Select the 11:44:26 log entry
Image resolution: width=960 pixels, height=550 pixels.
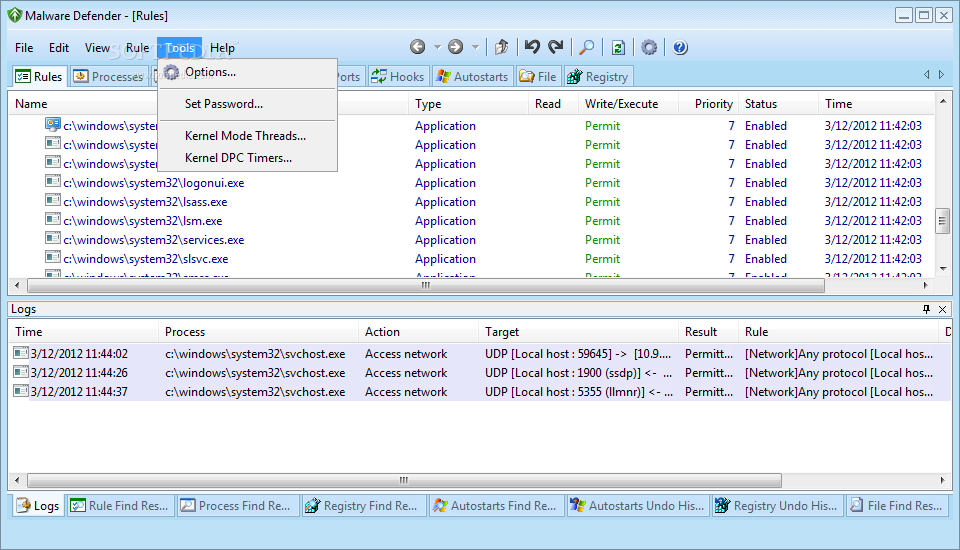pos(480,373)
